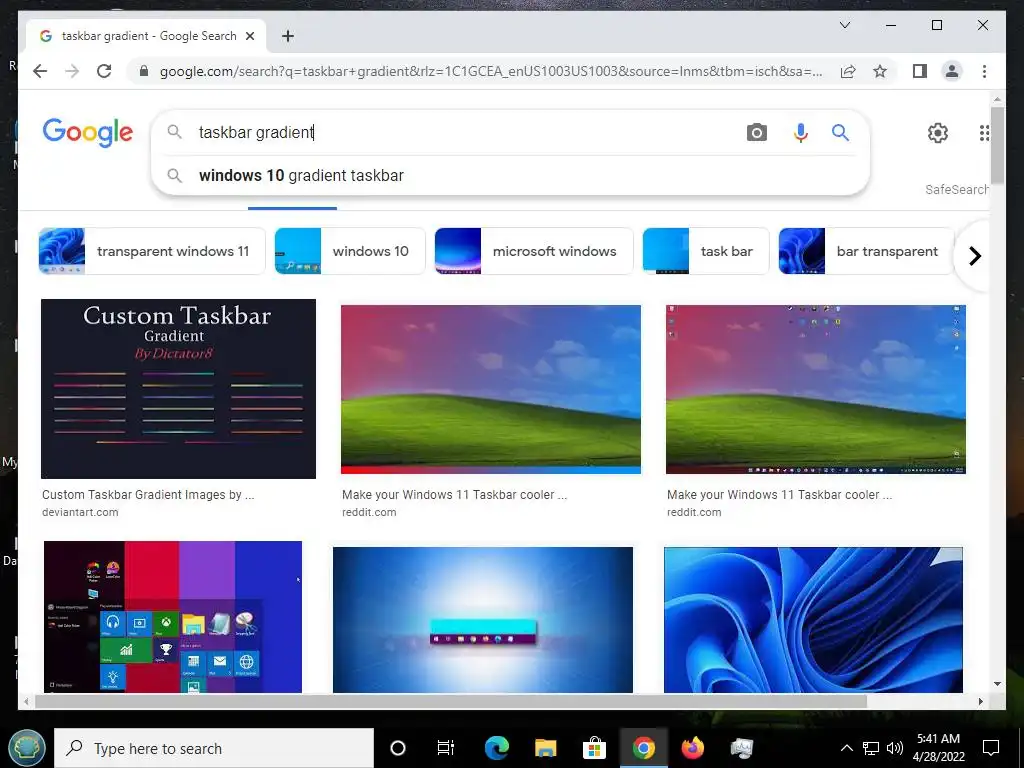This screenshot has height=768, width=1024.
Task: Open the Custom Taskbar Gradient image thumbnail
Action: pyautogui.click(x=178, y=389)
